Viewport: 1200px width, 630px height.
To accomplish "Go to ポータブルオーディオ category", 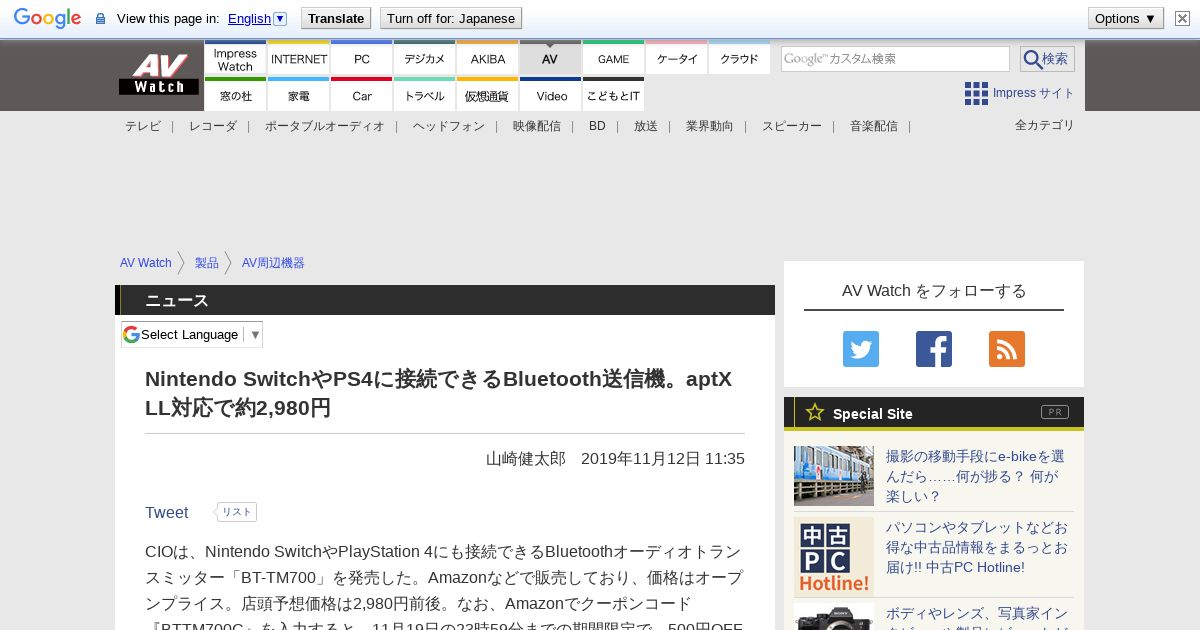I will (325, 126).
